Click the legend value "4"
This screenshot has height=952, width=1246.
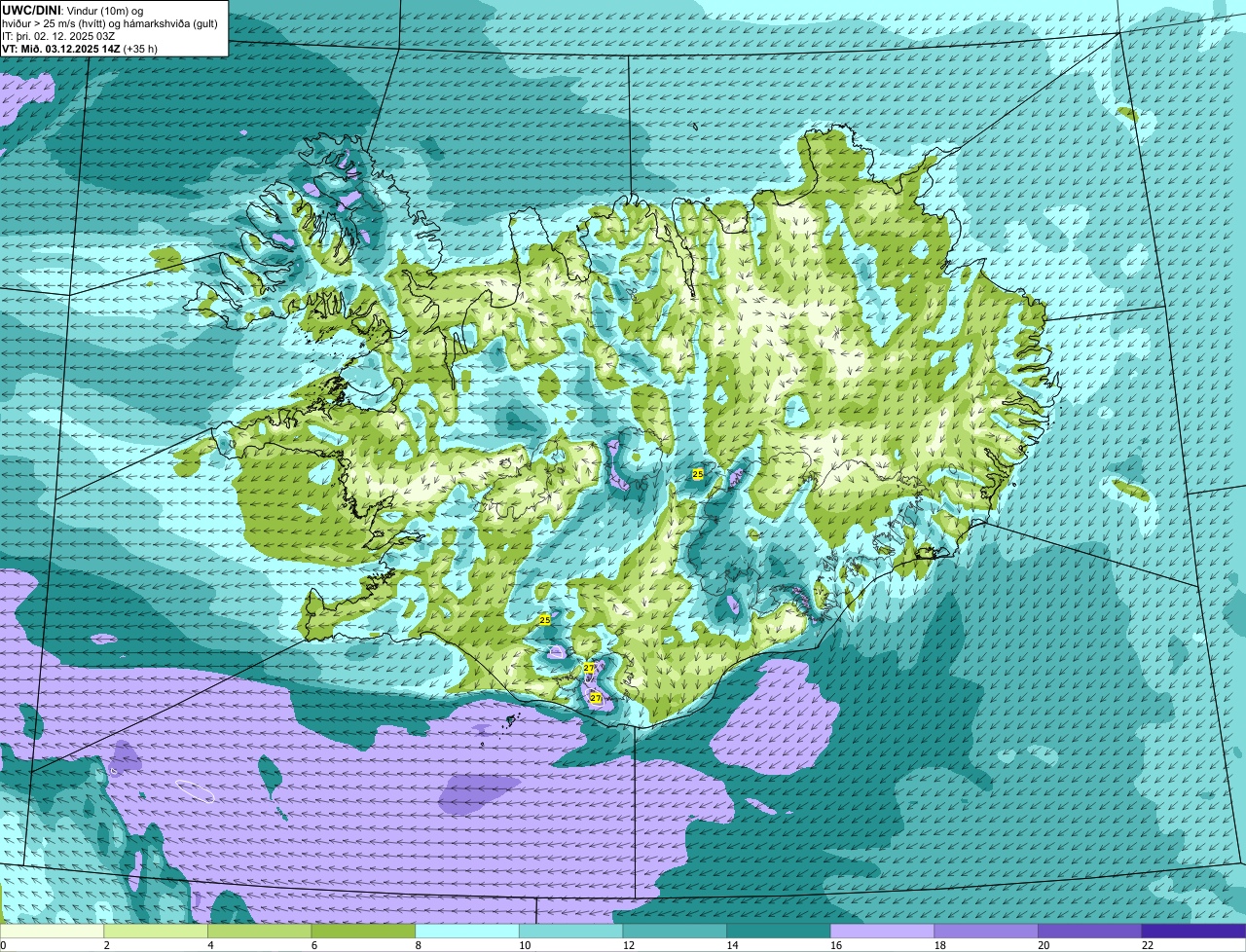(x=210, y=945)
